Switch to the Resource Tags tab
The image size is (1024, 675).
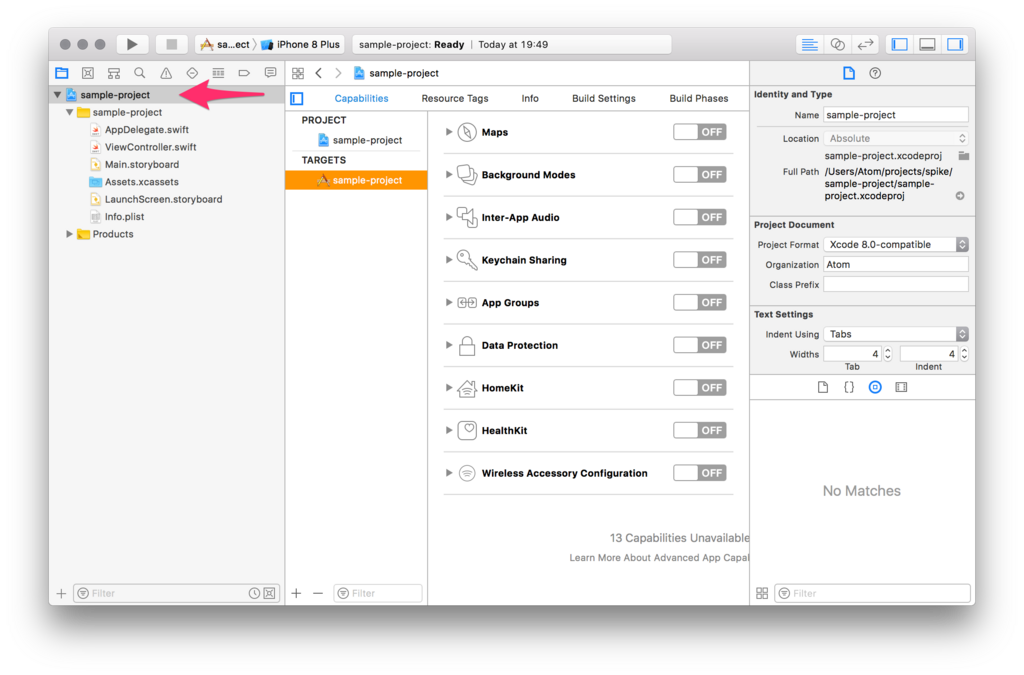(455, 99)
